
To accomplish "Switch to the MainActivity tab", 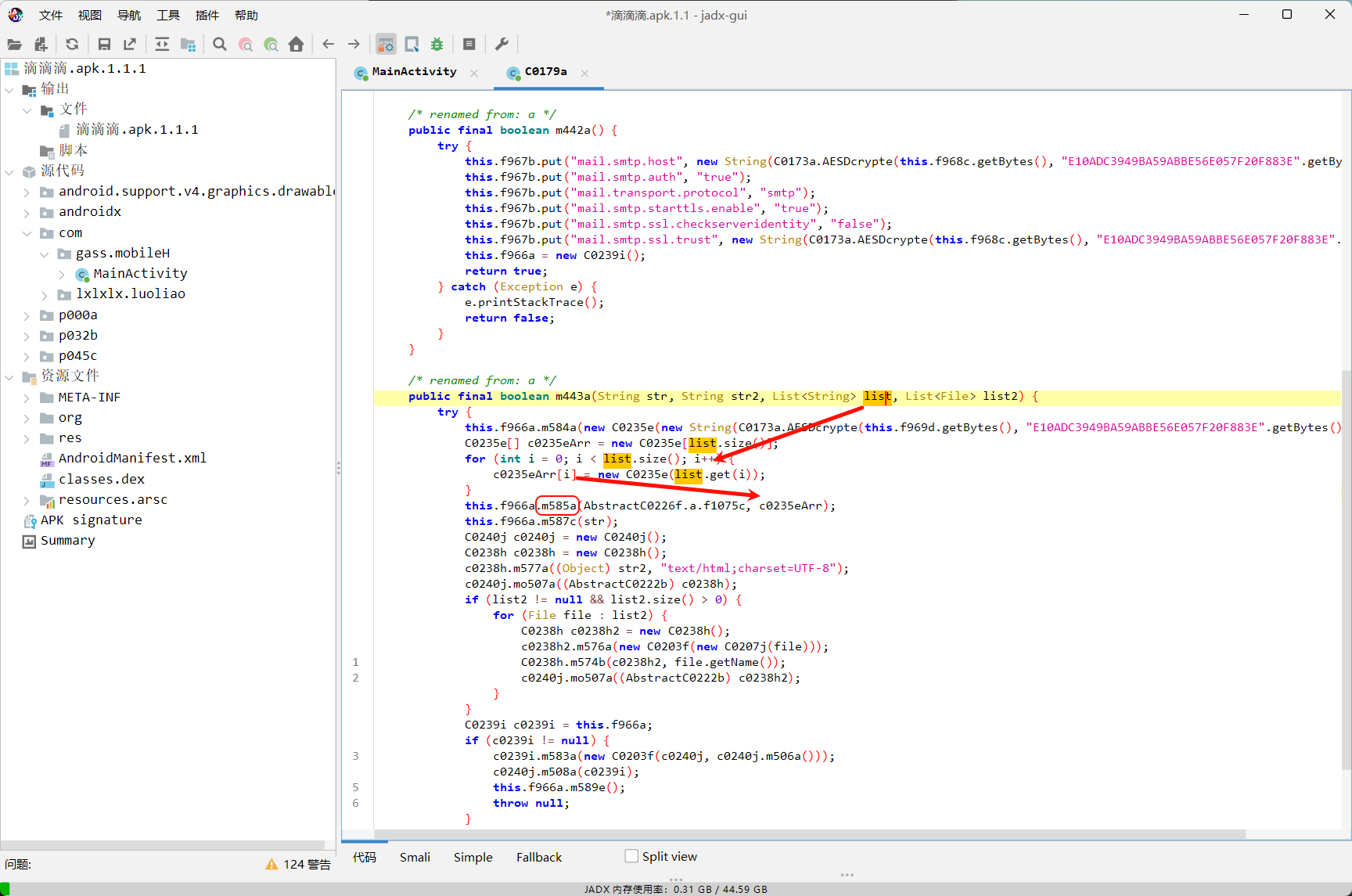I will point(414,72).
